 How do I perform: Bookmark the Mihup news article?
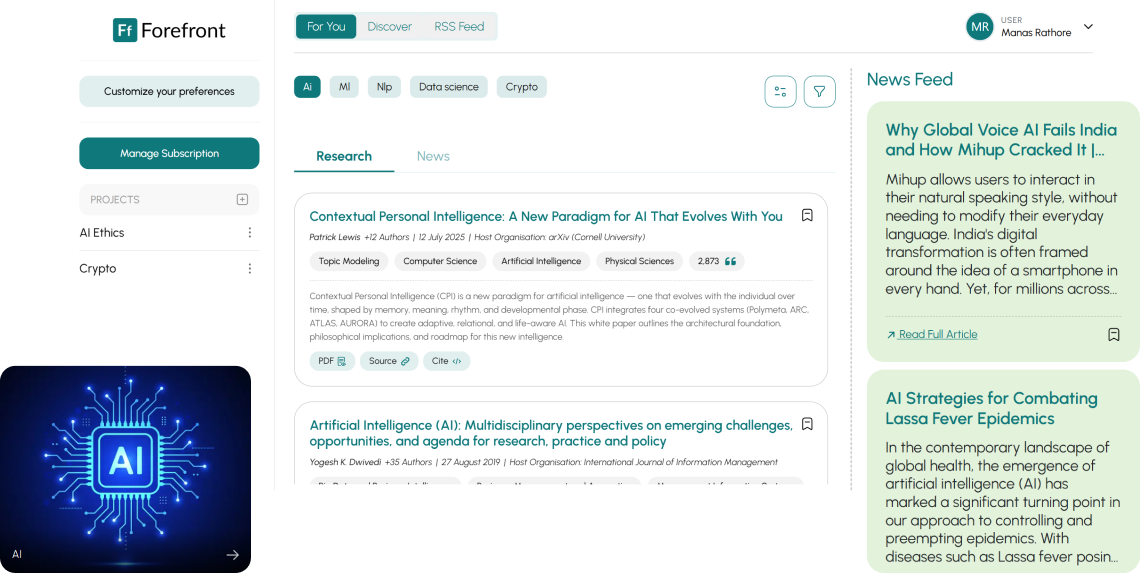(1113, 335)
